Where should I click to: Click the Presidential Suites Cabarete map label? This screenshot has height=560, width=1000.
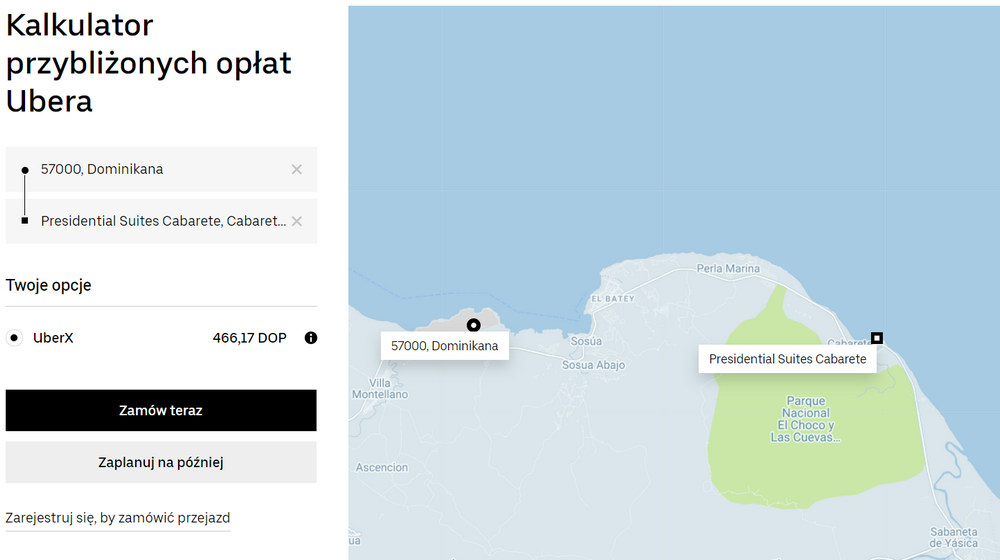coord(787,359)
